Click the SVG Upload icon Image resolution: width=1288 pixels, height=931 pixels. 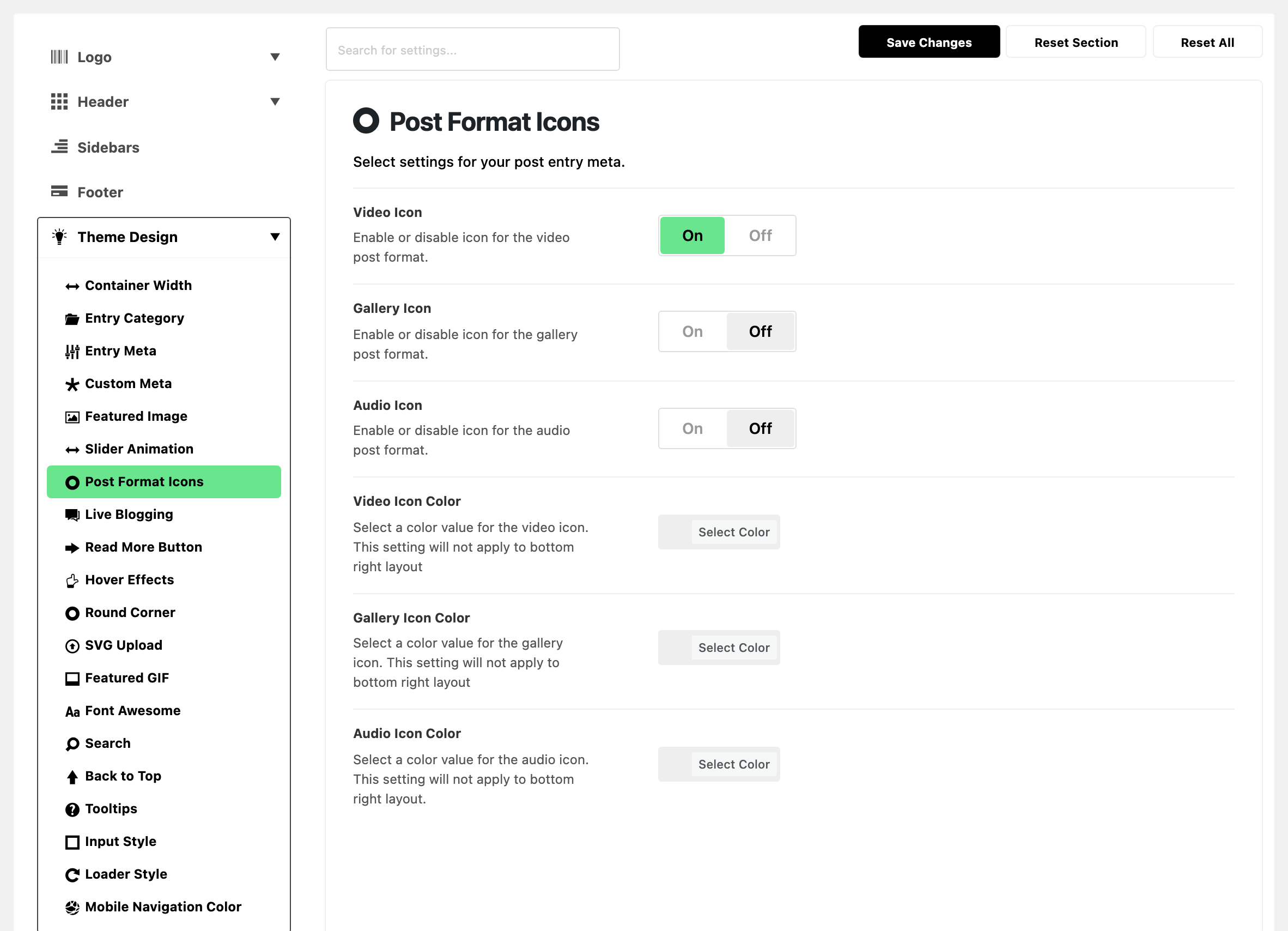click(72, 646)
